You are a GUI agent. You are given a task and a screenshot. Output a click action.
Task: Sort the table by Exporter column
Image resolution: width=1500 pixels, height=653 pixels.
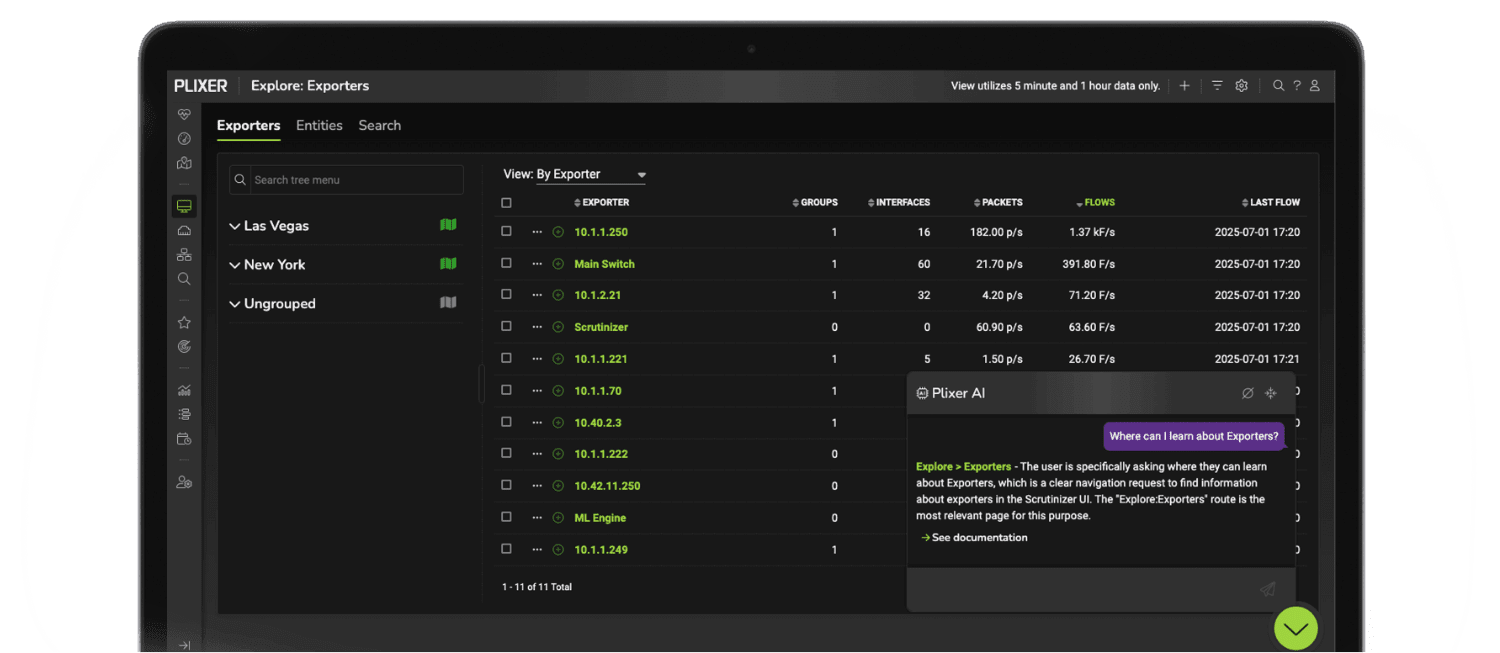[x=602, y=203]
